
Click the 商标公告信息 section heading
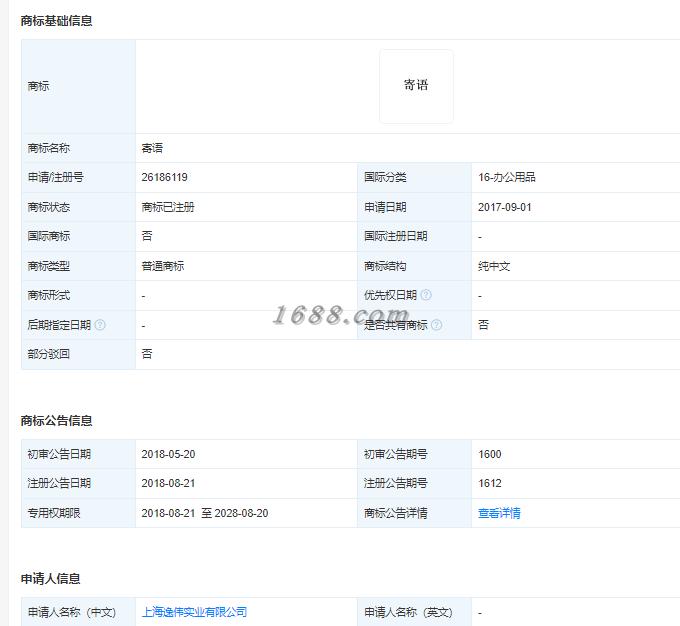(x=56, y=421)
